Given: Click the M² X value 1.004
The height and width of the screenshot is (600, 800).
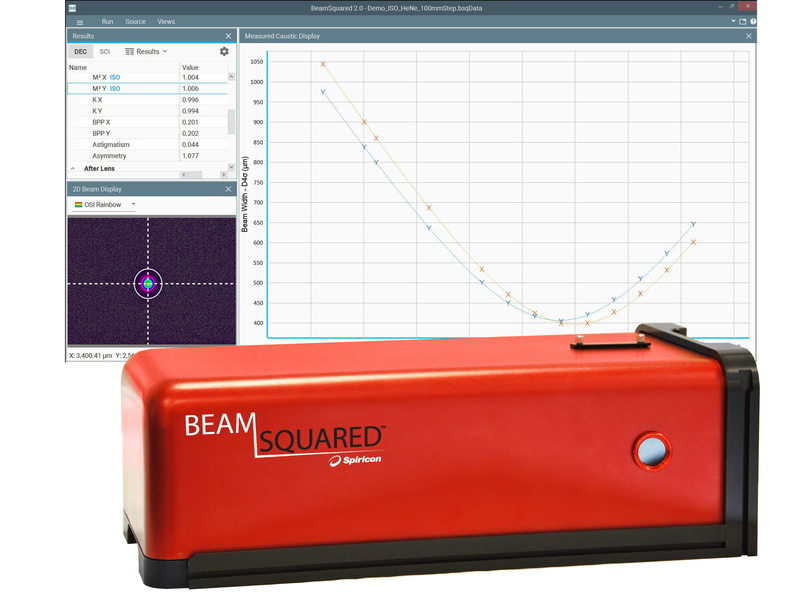Looking at the screenshot, I should click(190, 78).
